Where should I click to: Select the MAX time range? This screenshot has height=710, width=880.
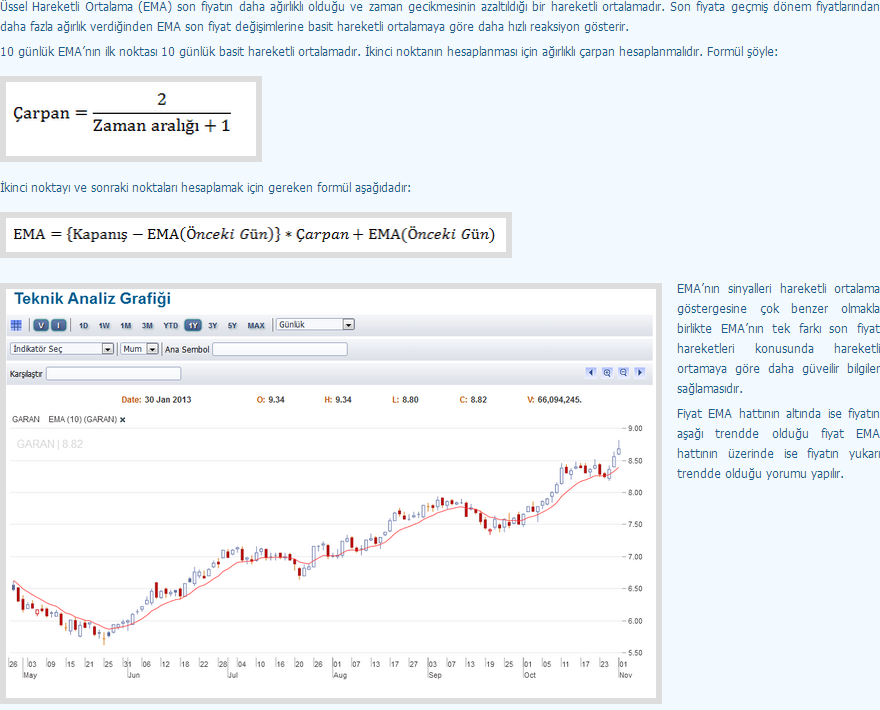[256, 326]
